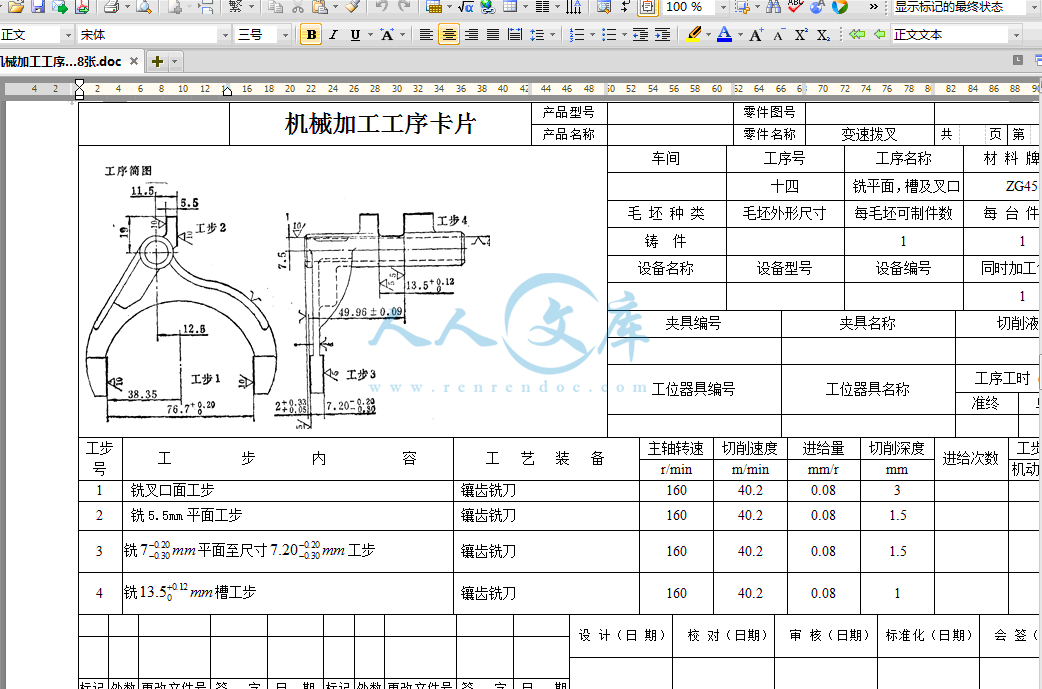This screenshot has width=1042, height=689.
Task: Export the document as PDF
Action: 82,7
